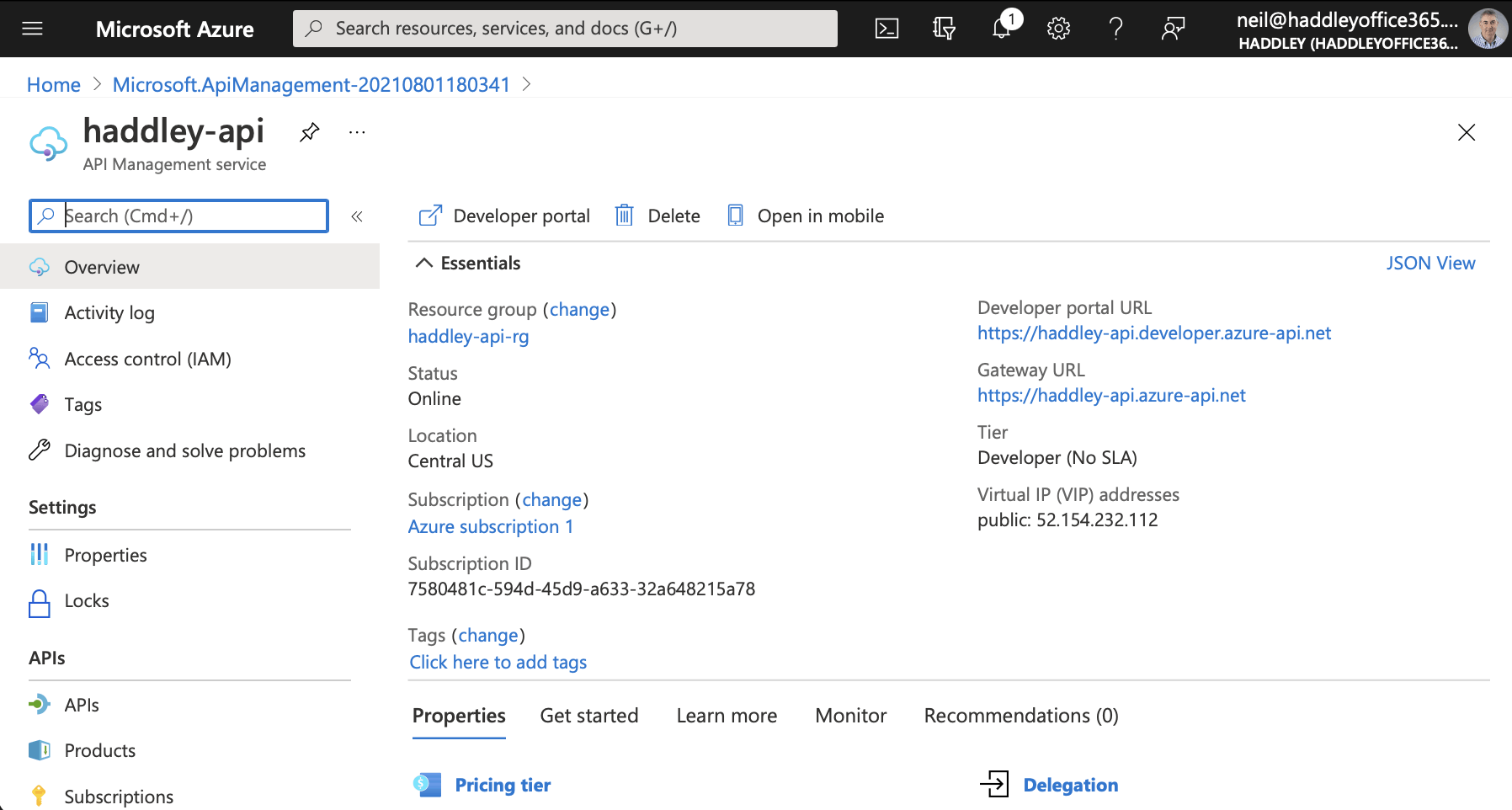Open the Directories and subscriptions filter icon
1512x810 pixels.
tap(944, 29)
